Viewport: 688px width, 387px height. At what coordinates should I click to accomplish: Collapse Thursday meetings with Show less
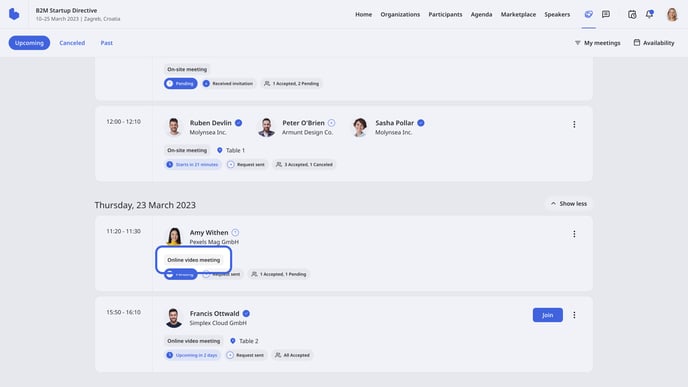coord(569,204)
